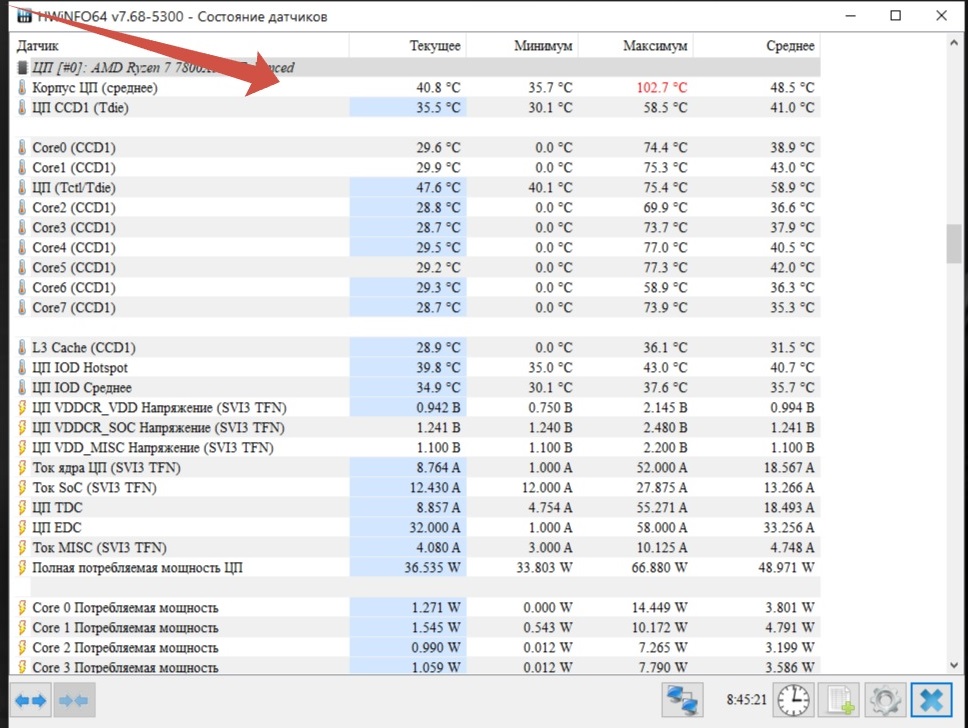Select the Core7 (CCD1) row
The height and width of the screenshot is (728, 972).
click(417, 308)
